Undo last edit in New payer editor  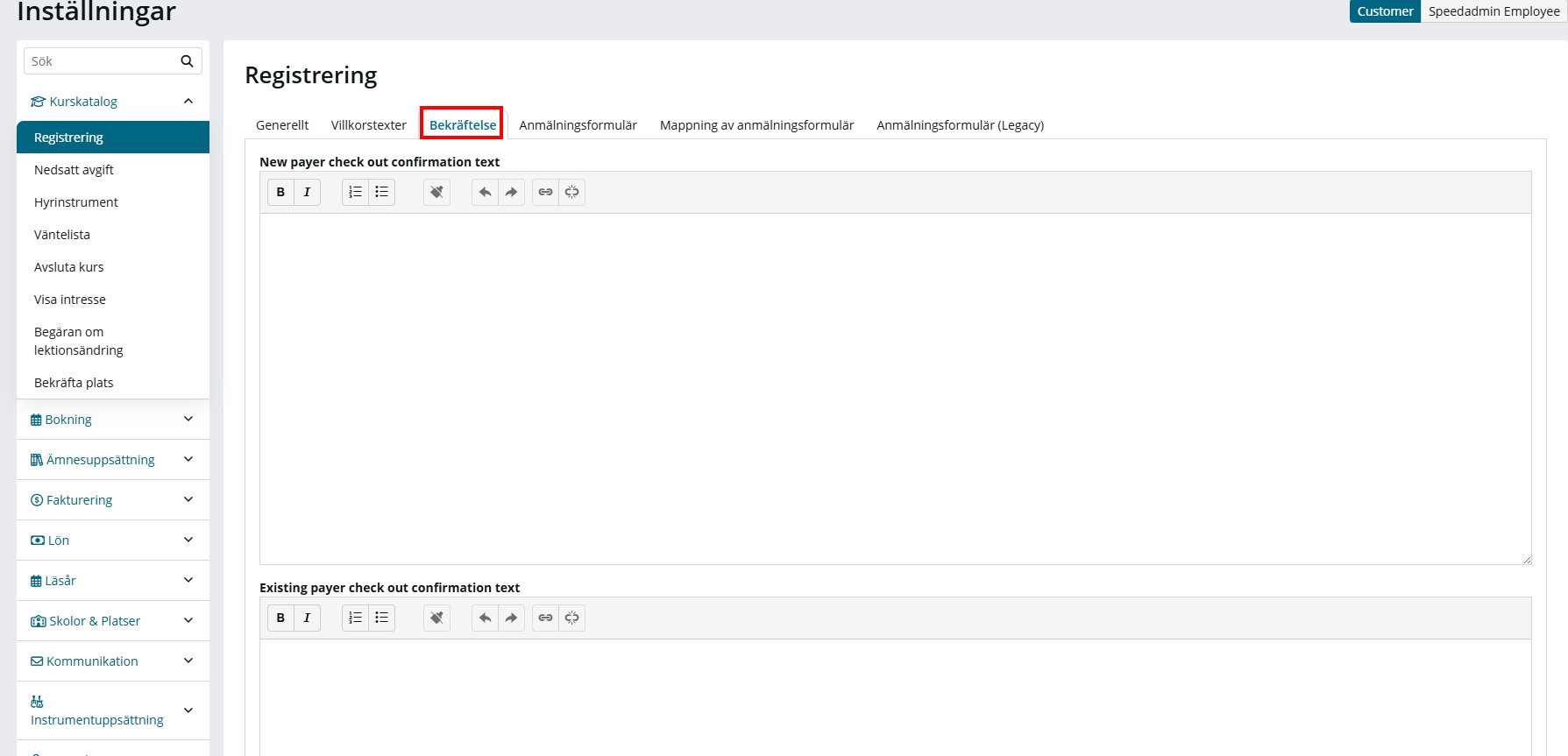pos(485,192)
